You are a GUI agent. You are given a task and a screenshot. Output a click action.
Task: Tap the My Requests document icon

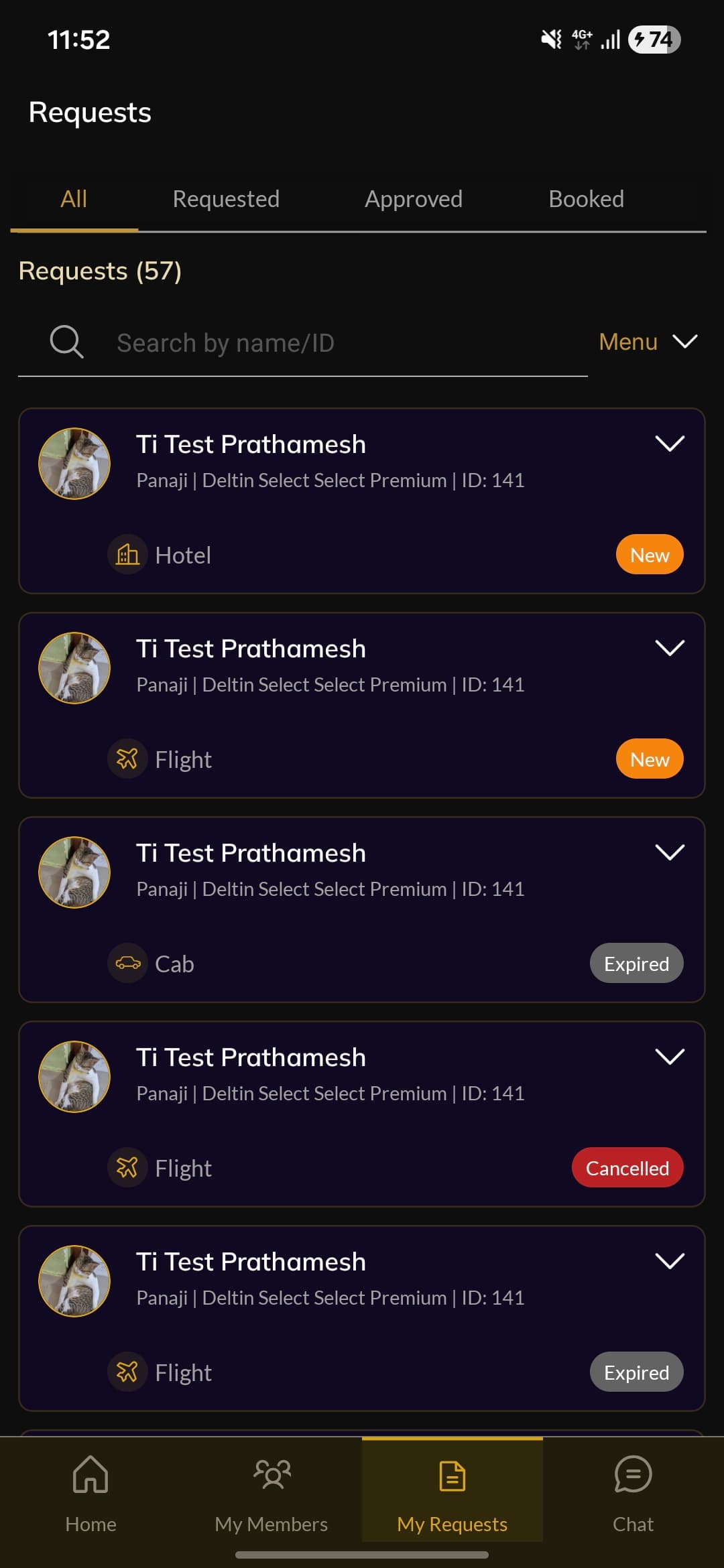tap(452, 1476)
